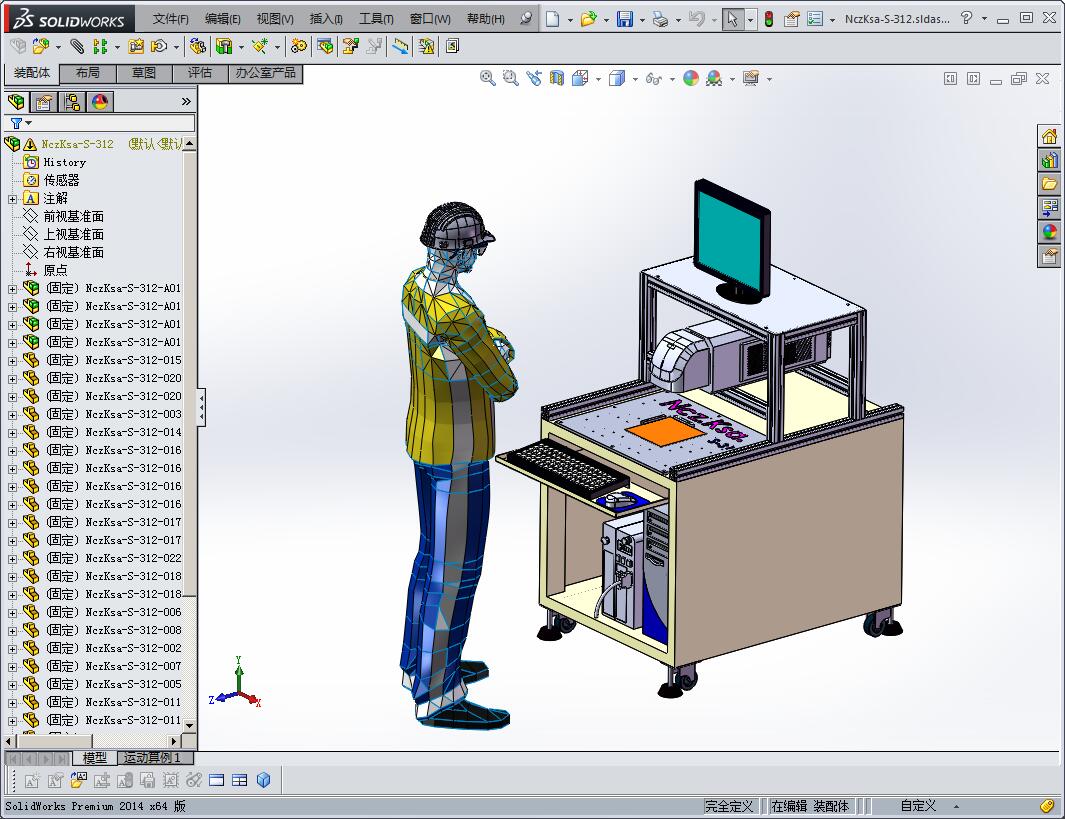Open the 编辑(E) menu

[223, 19]
